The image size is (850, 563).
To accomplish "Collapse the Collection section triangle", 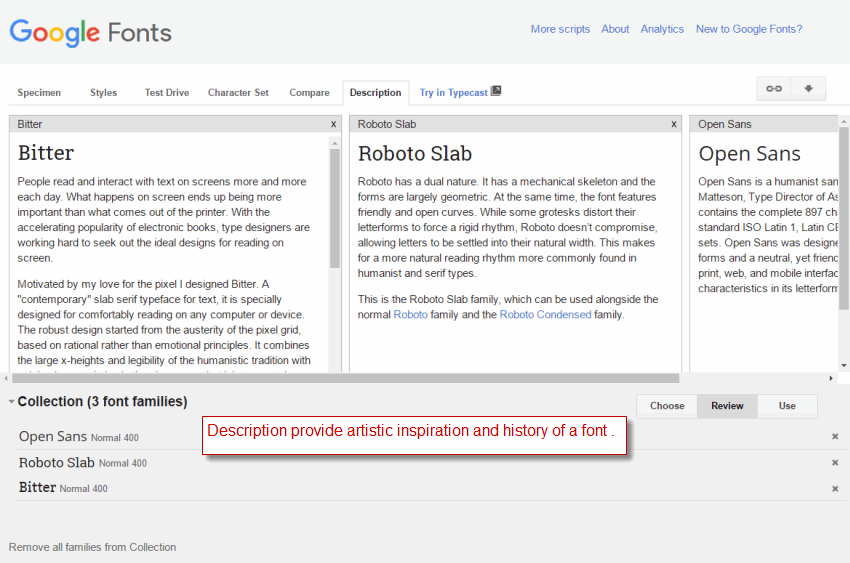I will (x=11, y=402).
